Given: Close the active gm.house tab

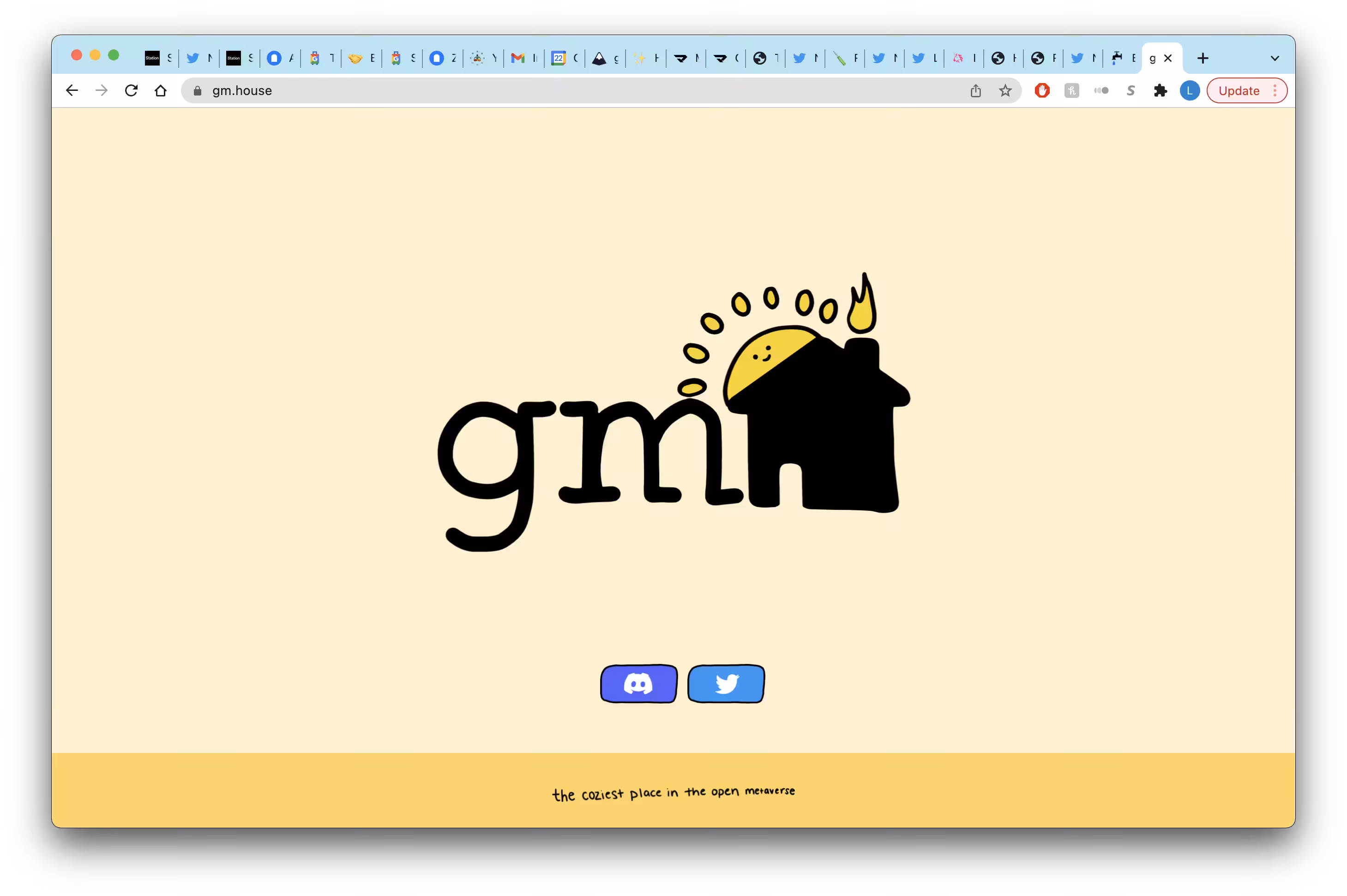Looking at the screenshot, I should click(1168, 58).
